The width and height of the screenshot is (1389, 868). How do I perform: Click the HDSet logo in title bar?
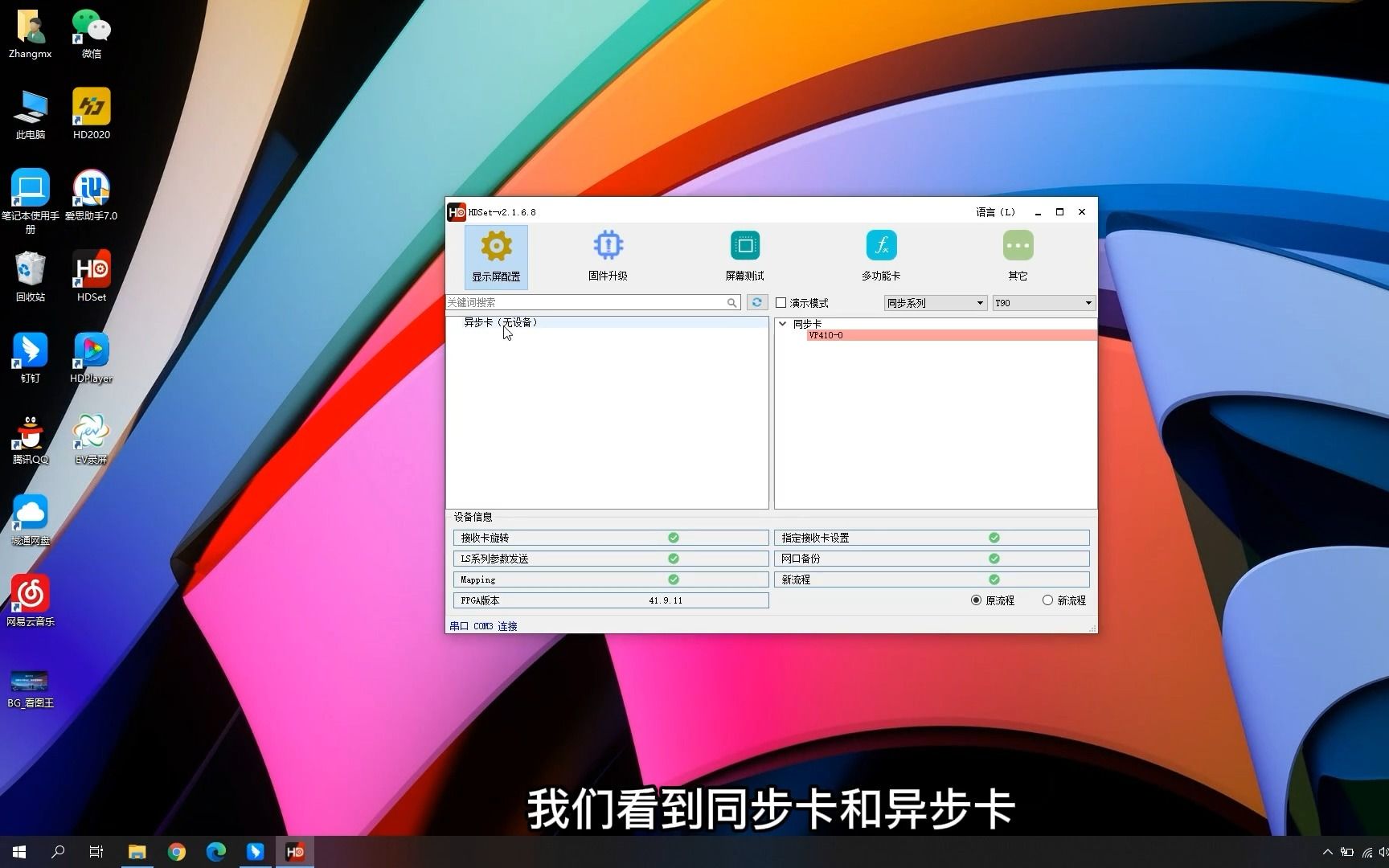pos(457,212)
